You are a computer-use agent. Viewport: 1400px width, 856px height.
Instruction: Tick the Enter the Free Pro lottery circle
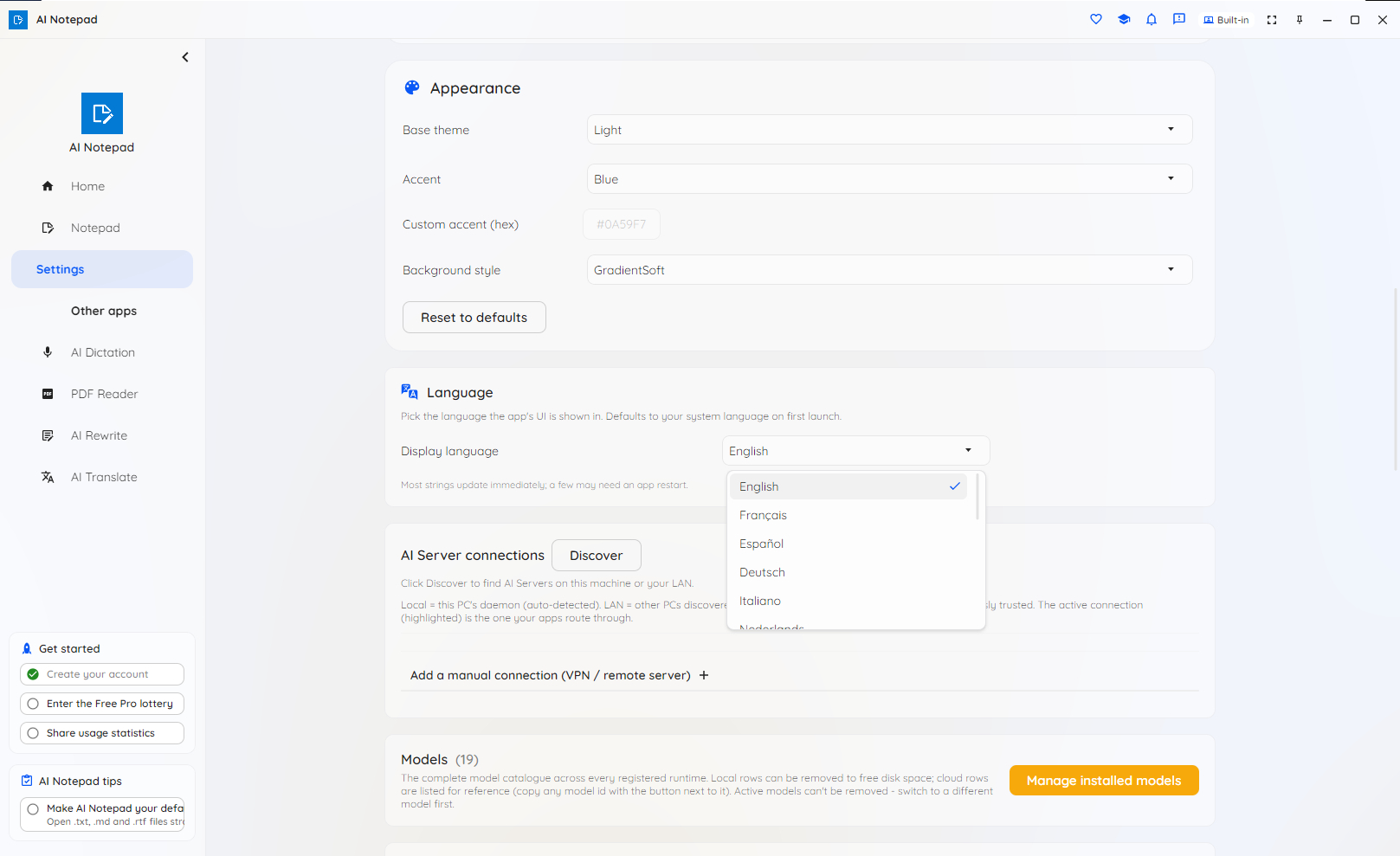(33, 704)
